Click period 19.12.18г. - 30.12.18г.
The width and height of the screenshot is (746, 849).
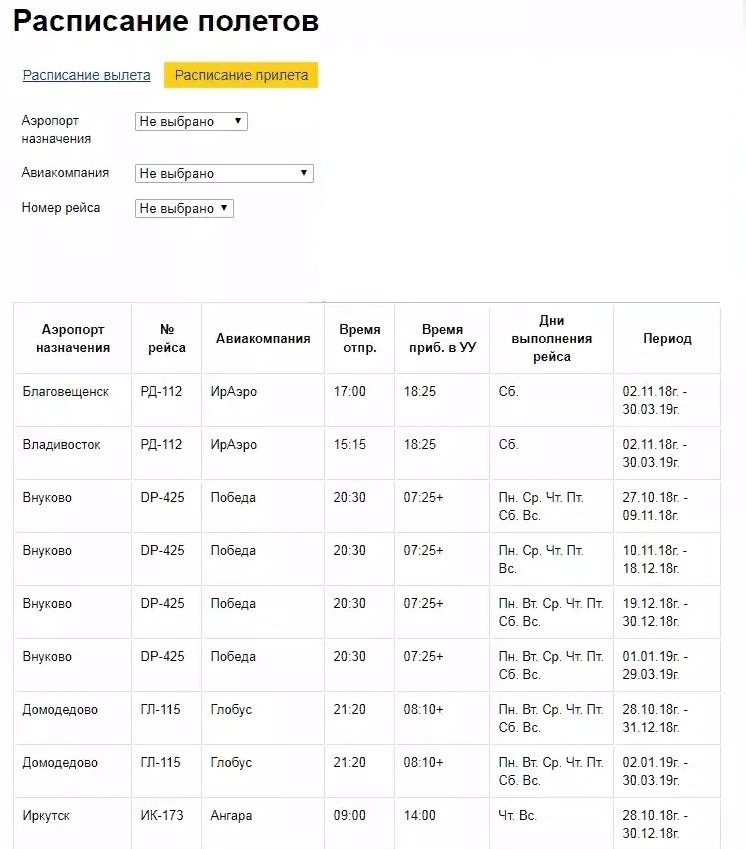point(655,612)
